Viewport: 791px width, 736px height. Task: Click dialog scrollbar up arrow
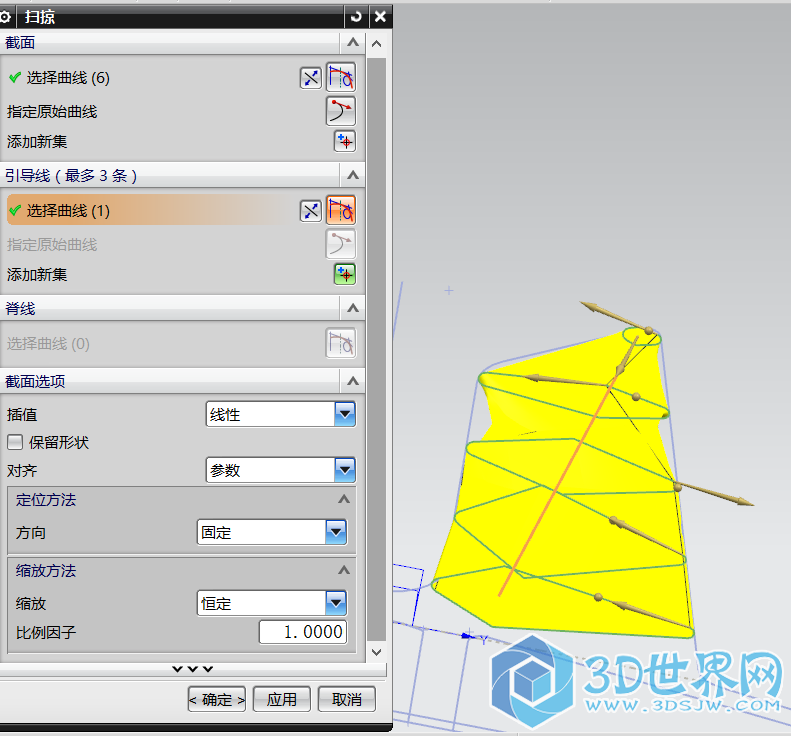pos(376,44)
